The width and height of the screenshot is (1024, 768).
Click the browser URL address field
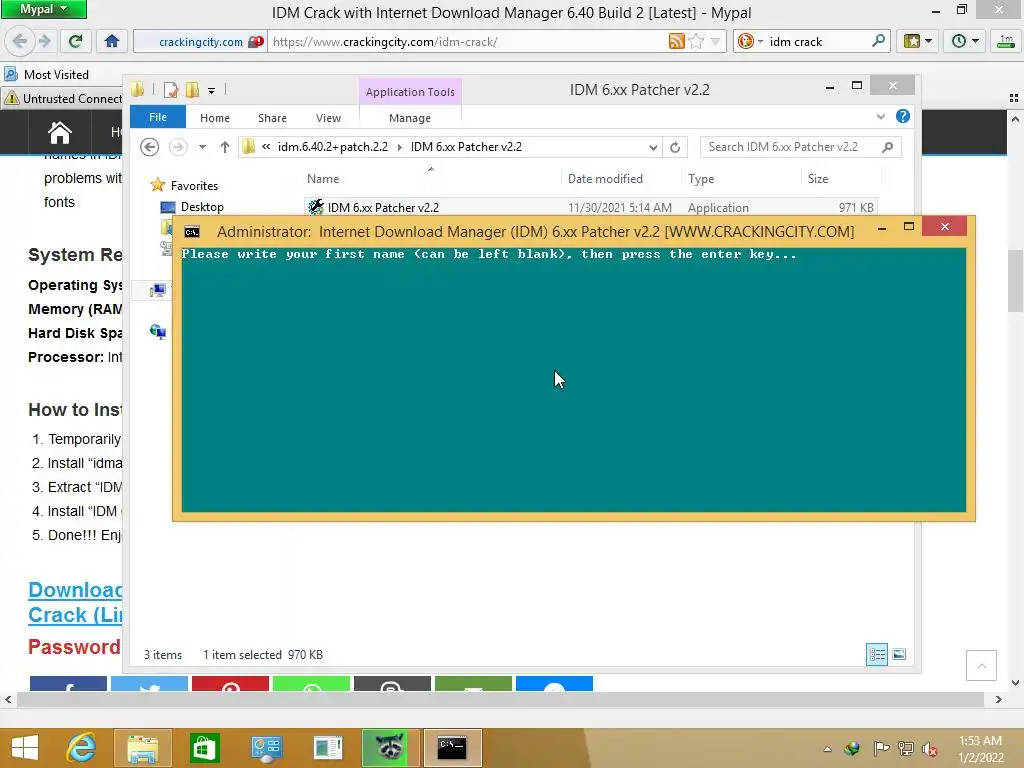pyautogui.click(x=467, y=42)
